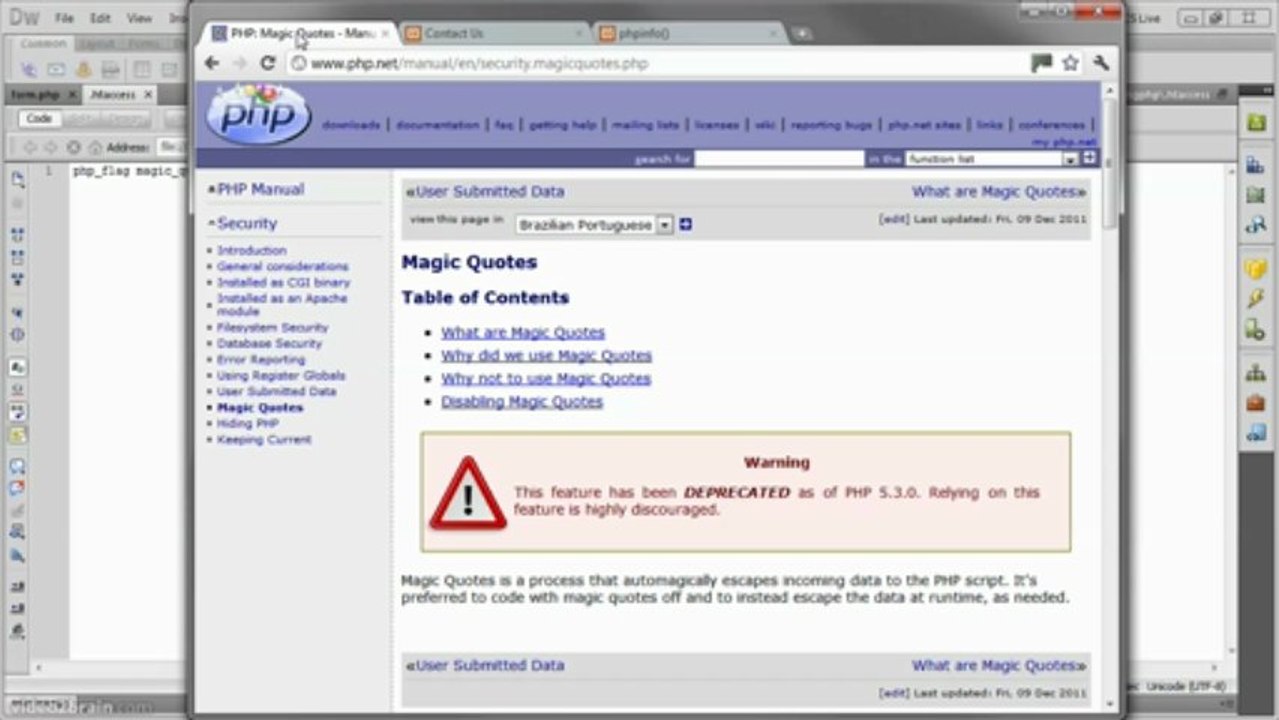Reload the php.net page

pos(267,63)
